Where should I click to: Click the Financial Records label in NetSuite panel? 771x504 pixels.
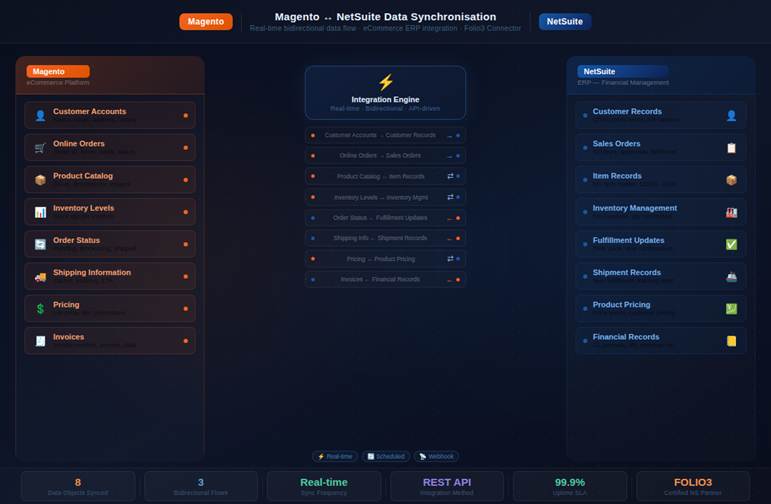click(x=626, y=337)
